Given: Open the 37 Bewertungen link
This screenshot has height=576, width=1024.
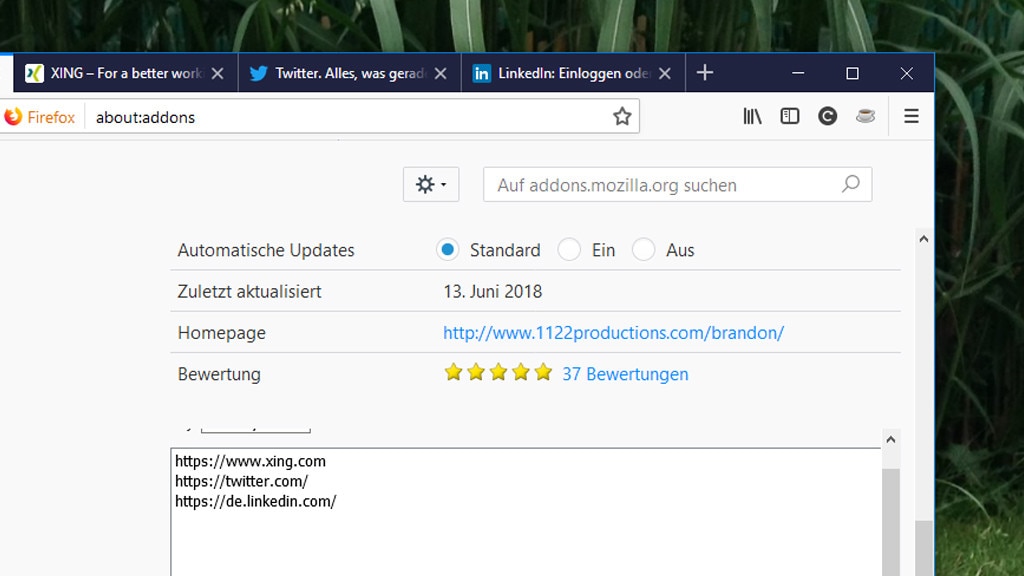Looking at the screenshot, I should [x=625, y=374].
